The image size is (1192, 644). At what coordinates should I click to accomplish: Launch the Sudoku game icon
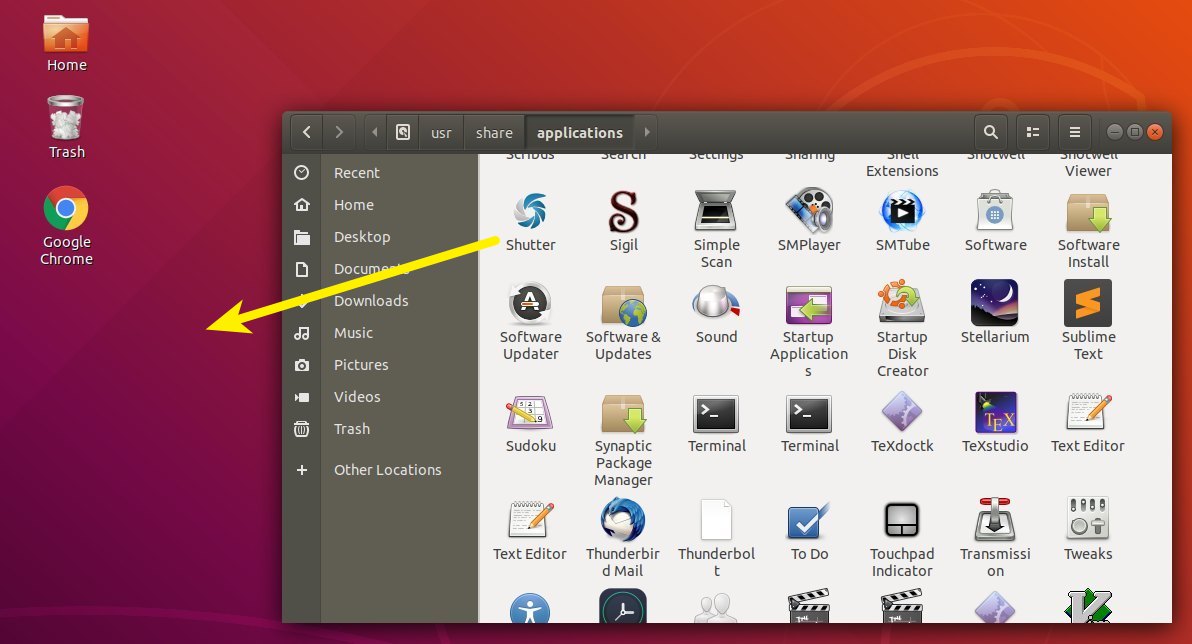click(530, 414)
